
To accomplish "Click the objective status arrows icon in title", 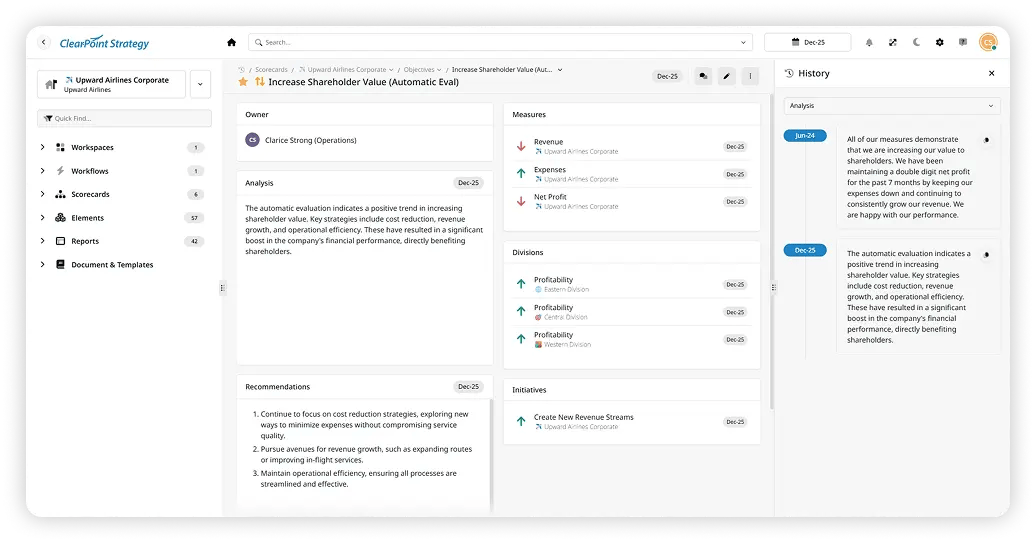I will pos(260,82).
